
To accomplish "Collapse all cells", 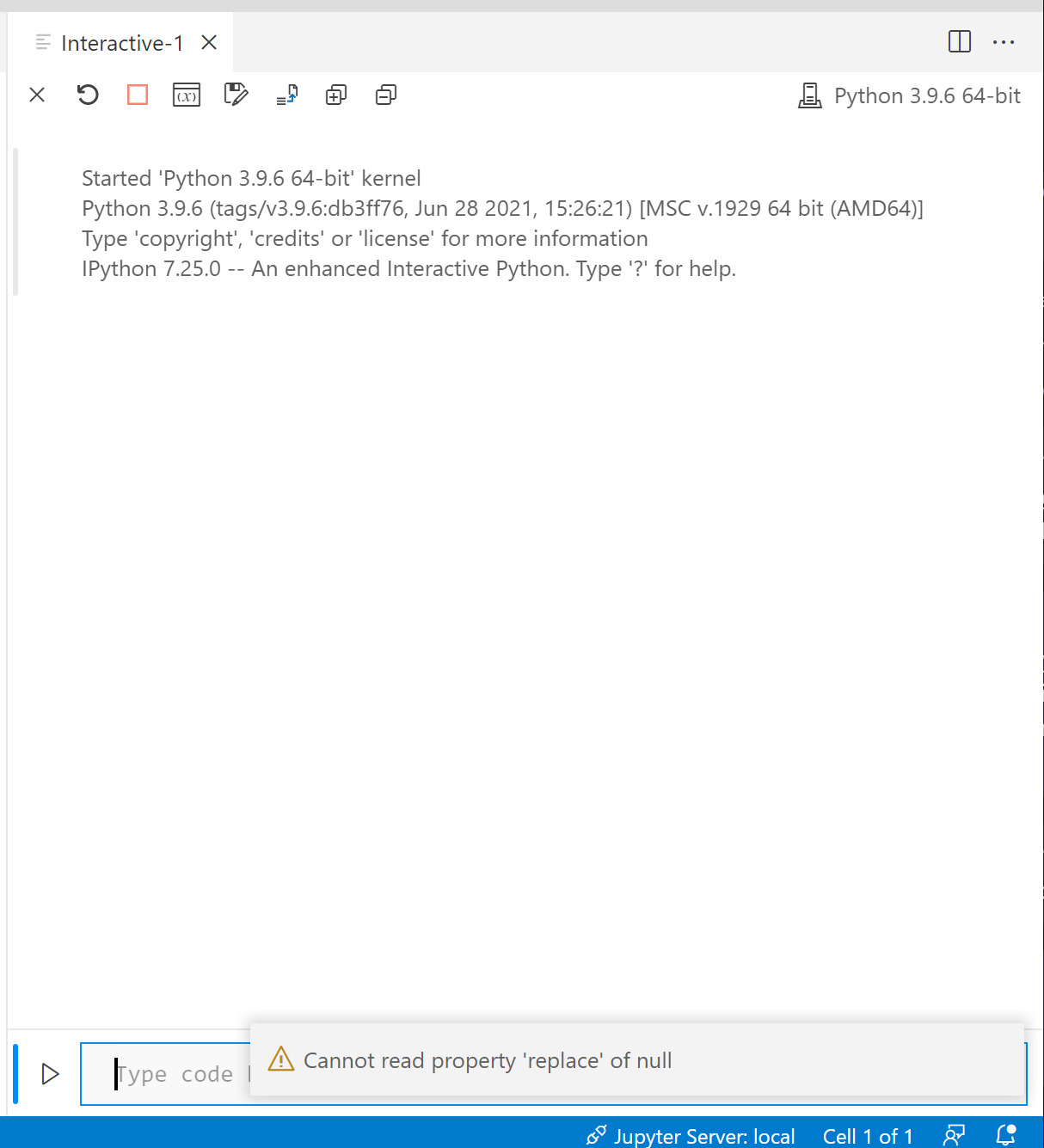I will [385, 95].
